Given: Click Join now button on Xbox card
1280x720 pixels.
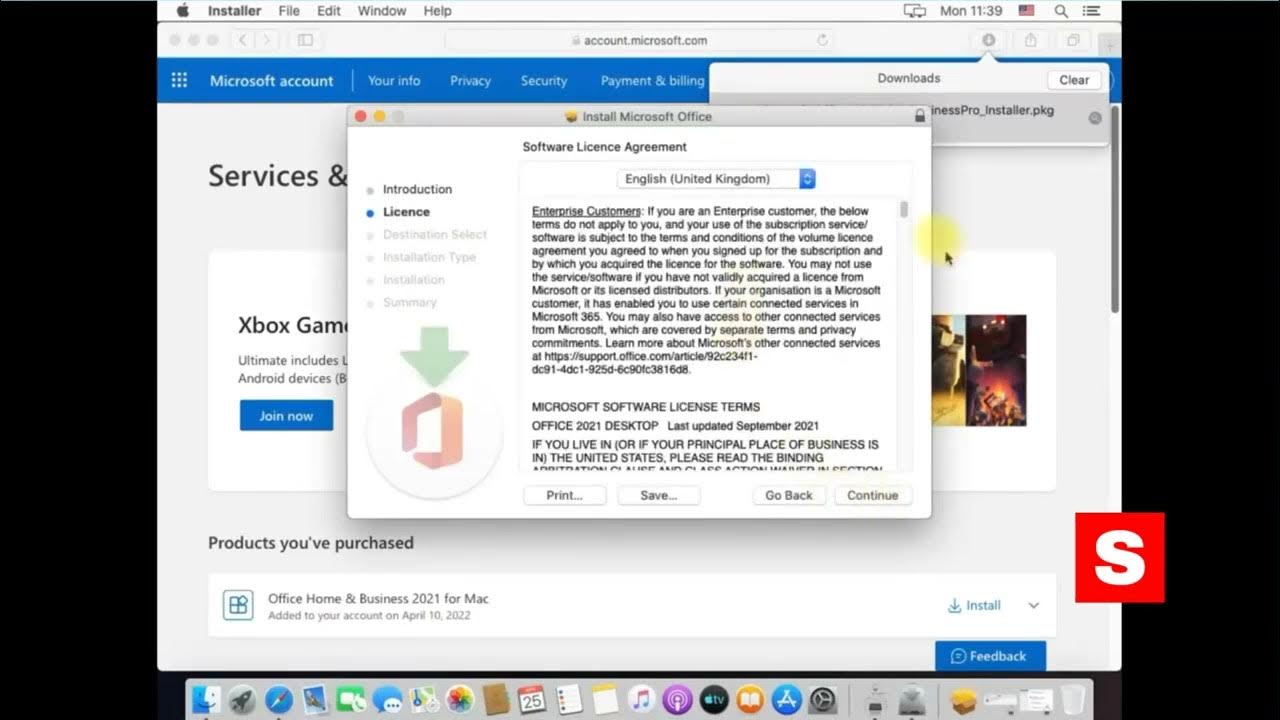Looking at the screenshot, I should (286, 416).
